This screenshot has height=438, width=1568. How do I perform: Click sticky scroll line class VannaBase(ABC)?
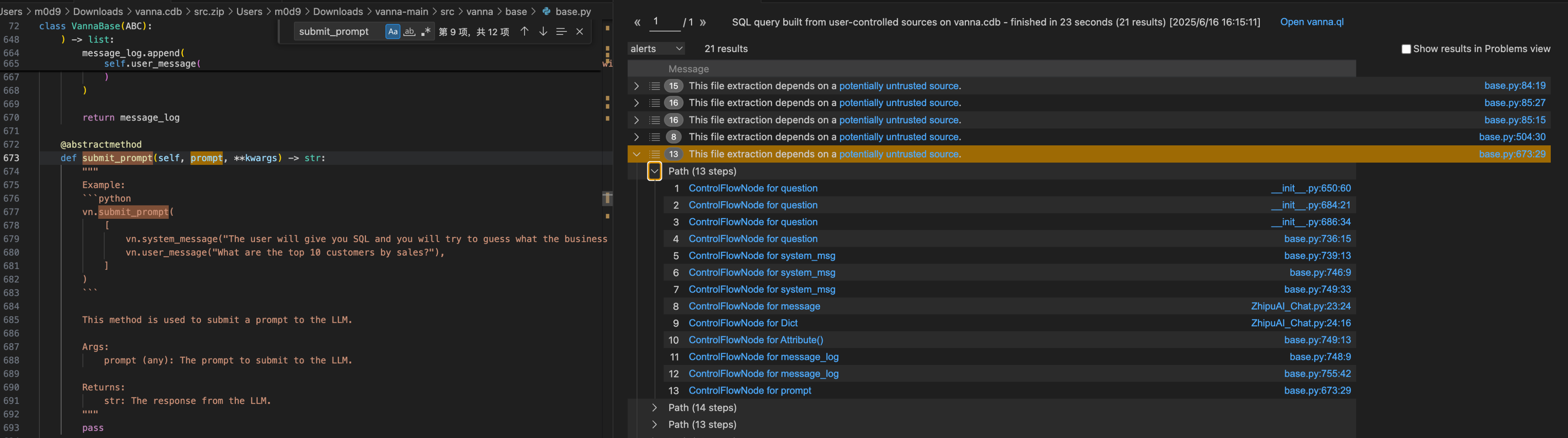click(96, 26)
